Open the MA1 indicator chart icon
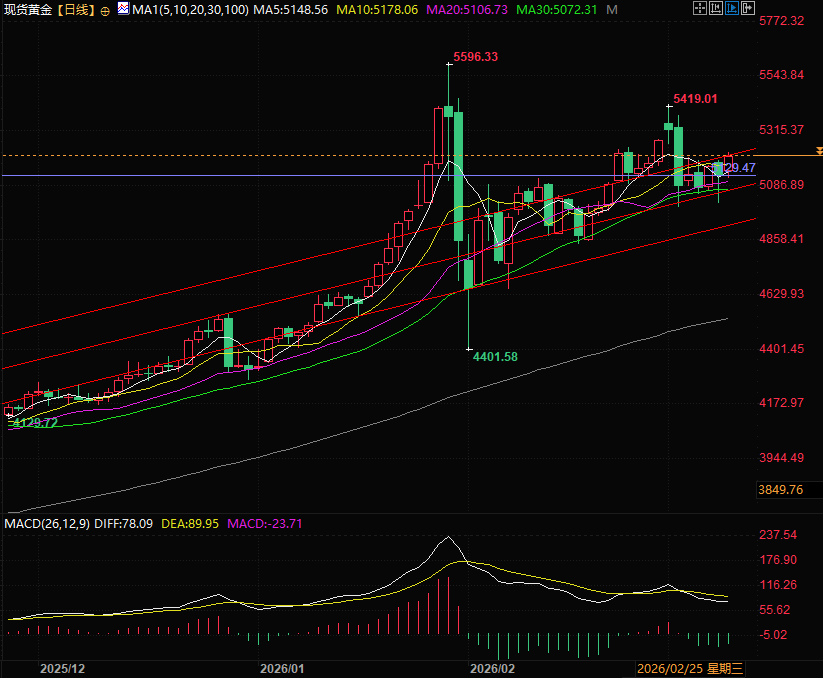Image resolution: width=823 pixels, height=678 pixels. pos(123,9)
